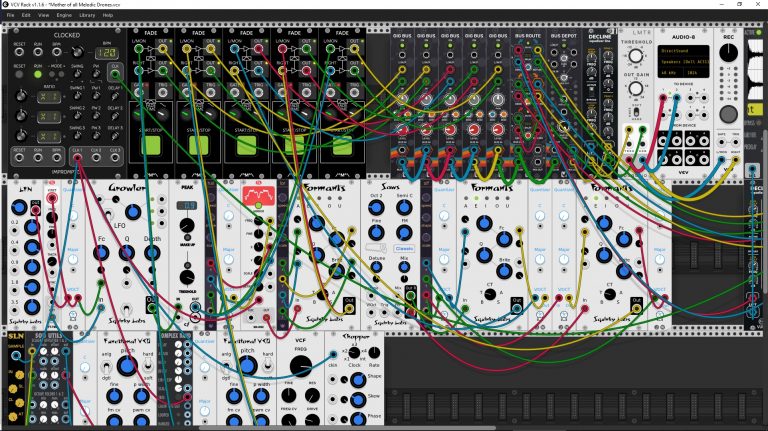Click the Fc knob on Growler
This screenshot has height=431, width=768.
pyautogui.click(x=101, y=253)
